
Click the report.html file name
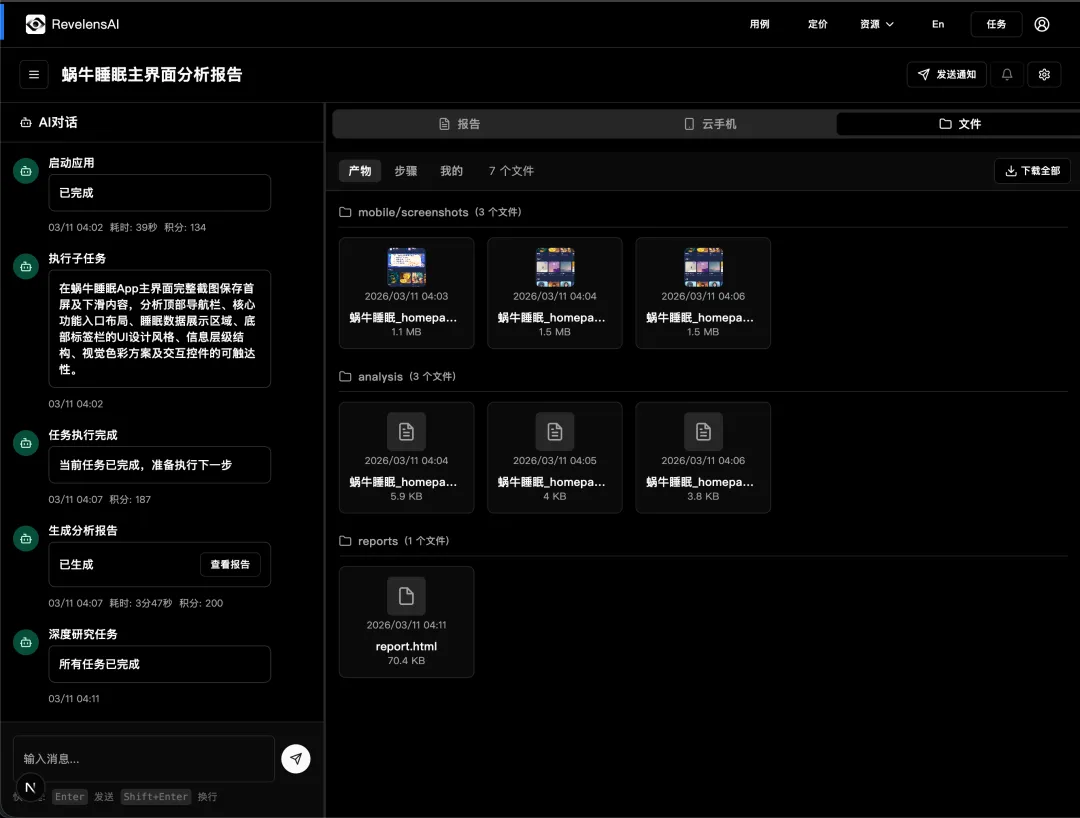(x=406, y=647)
